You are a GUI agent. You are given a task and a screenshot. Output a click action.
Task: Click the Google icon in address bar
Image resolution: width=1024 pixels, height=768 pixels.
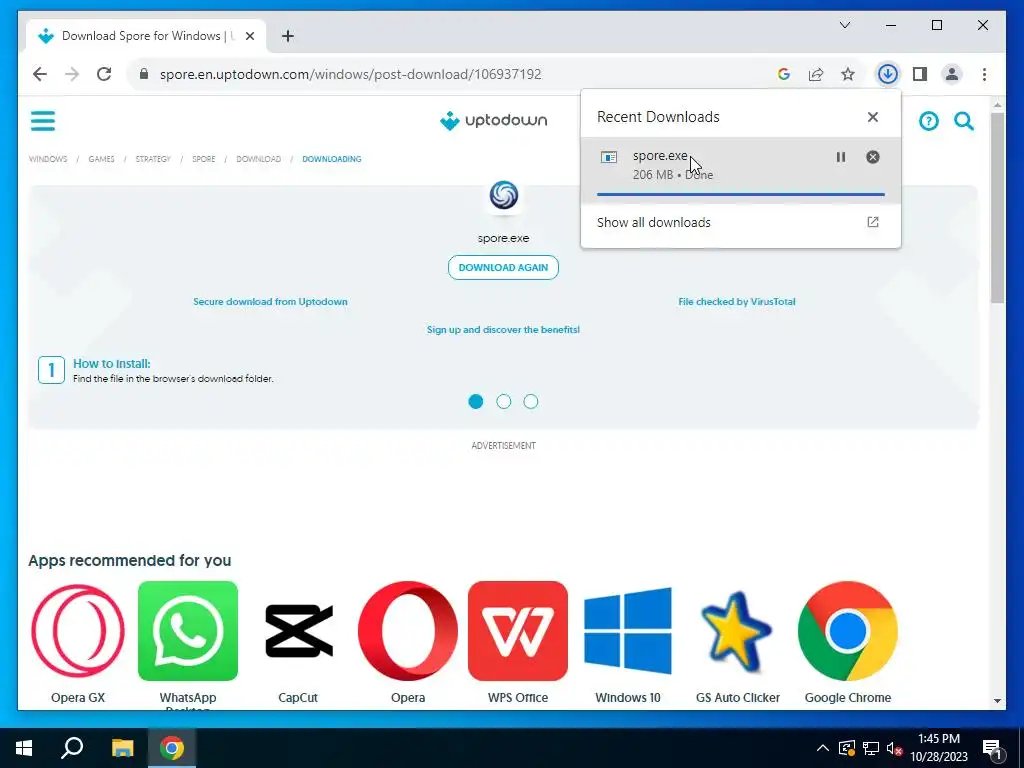[x=784, y=74]
